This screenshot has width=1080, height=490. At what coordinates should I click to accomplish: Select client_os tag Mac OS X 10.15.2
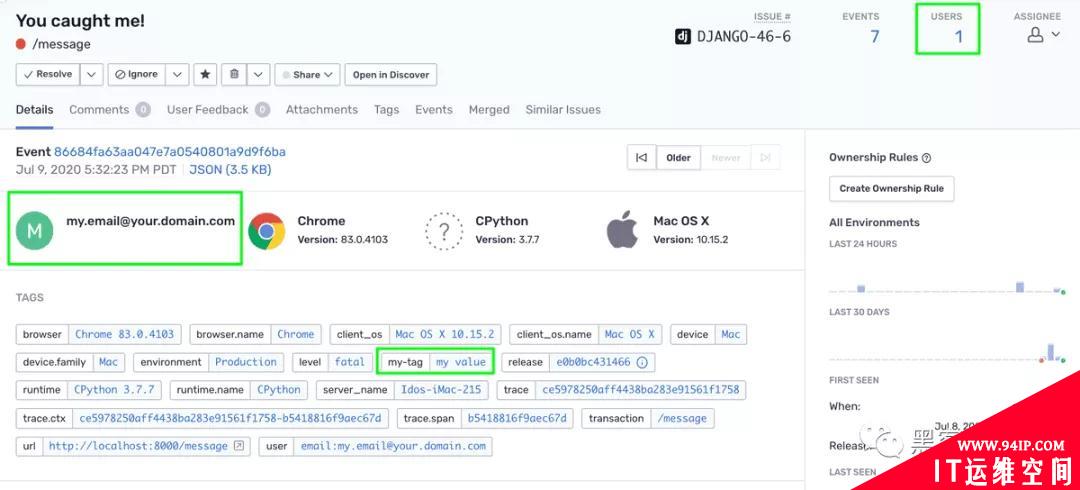pyautogui.click(x=445, y=334)
